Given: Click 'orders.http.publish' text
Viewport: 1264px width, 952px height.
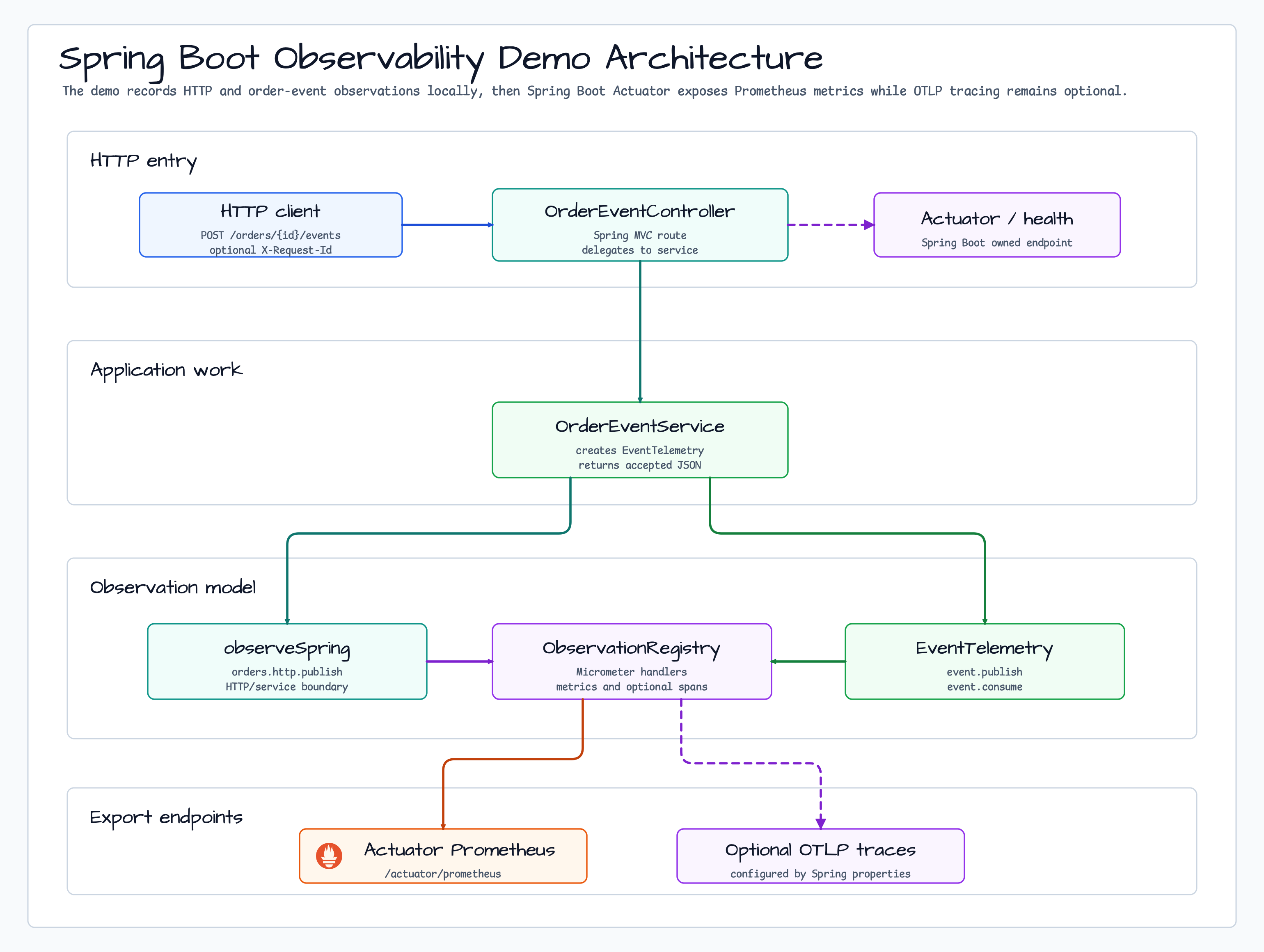Looking at the screenshot, I should click(x=287, y=672).
